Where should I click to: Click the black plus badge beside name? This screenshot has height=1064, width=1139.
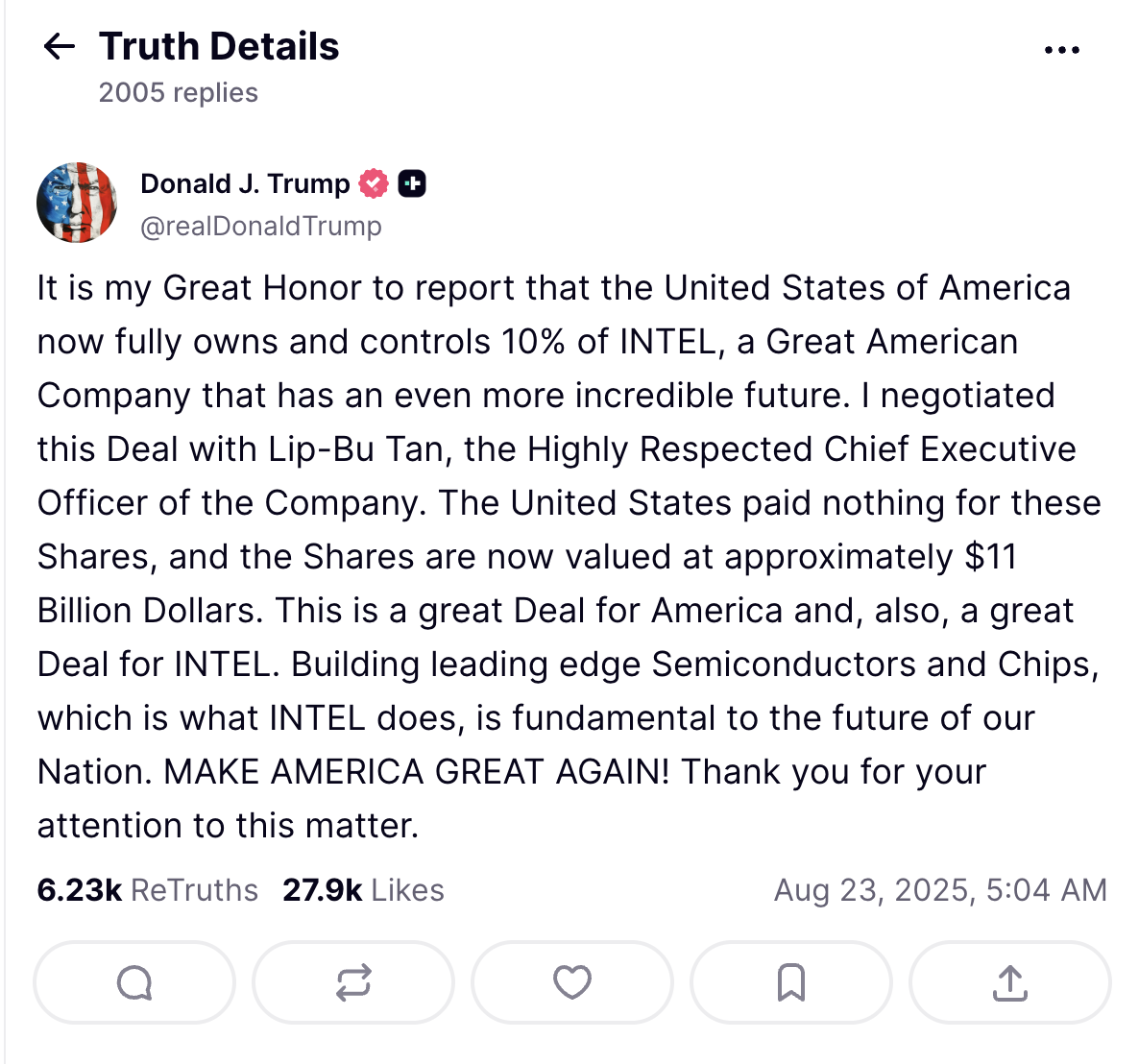pyautogui.click(x=412, y=183)
